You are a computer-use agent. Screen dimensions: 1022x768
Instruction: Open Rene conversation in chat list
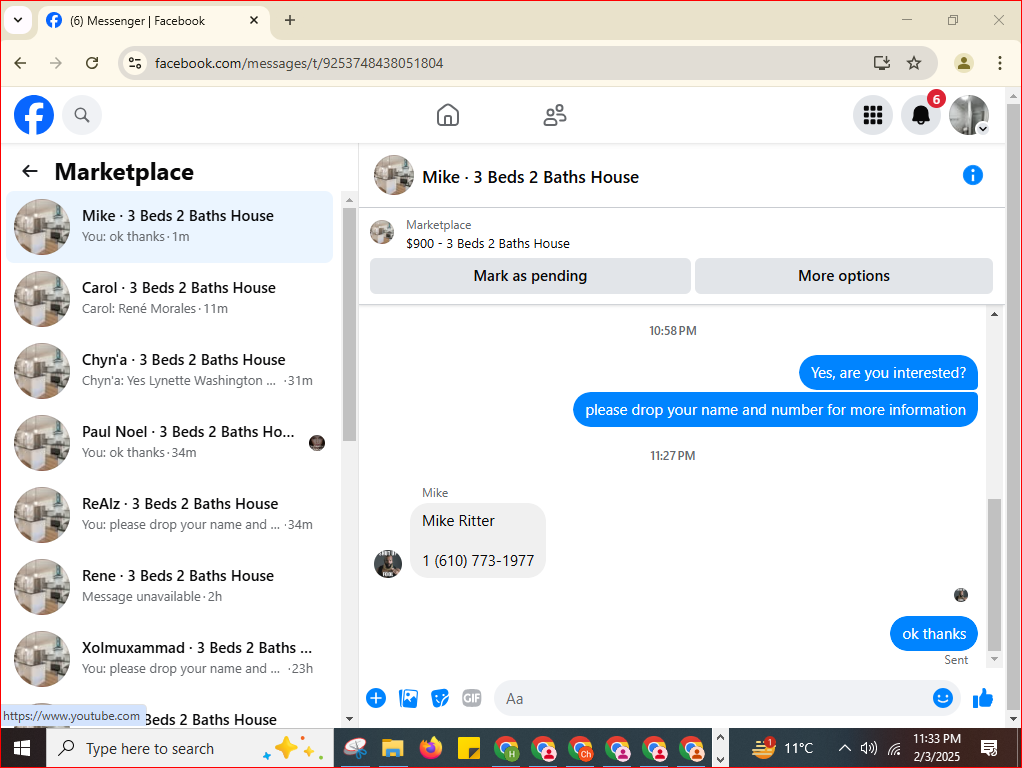pos(169,587)
